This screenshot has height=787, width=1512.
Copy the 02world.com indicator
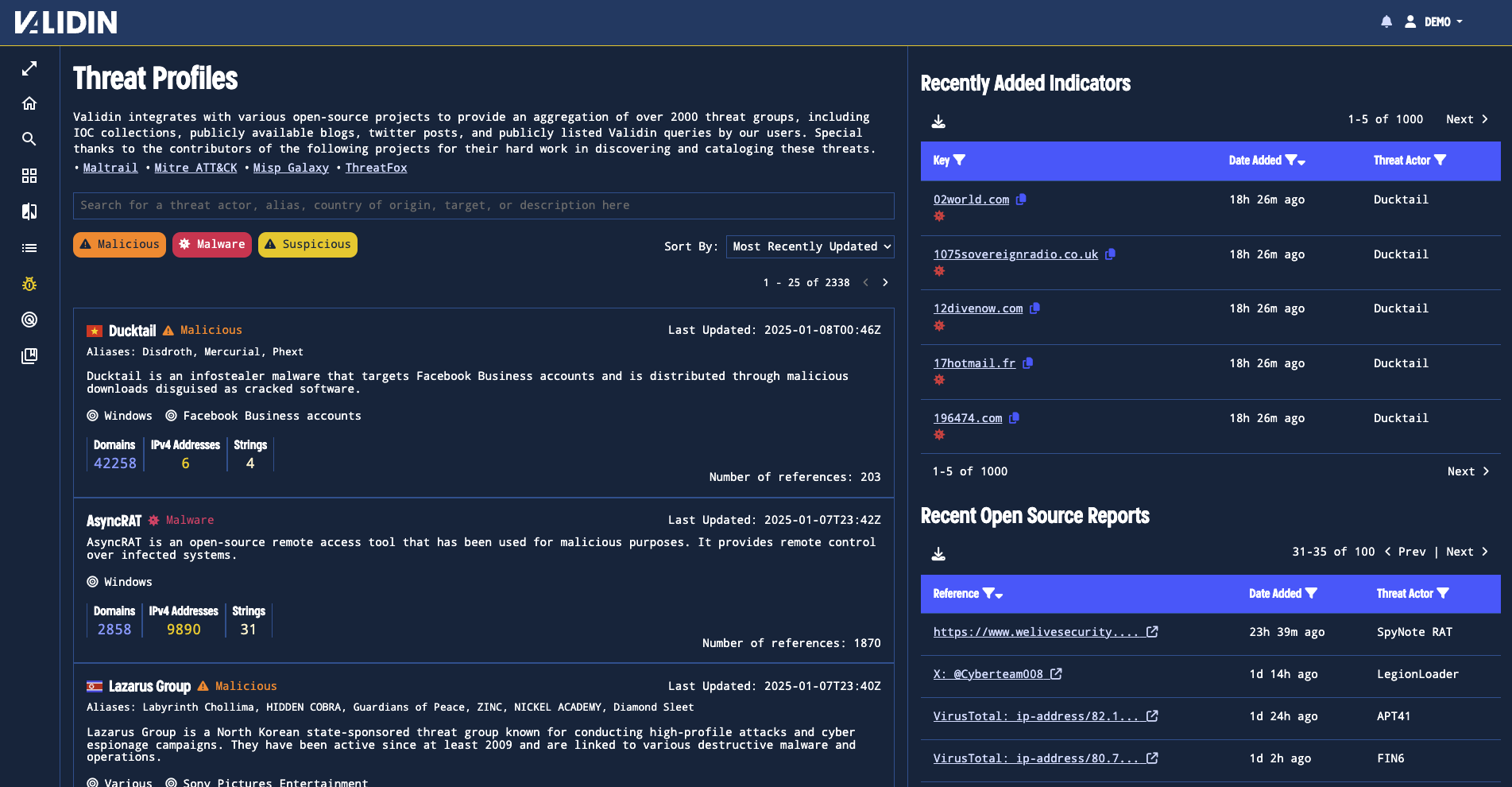(x=1022, y=200)
